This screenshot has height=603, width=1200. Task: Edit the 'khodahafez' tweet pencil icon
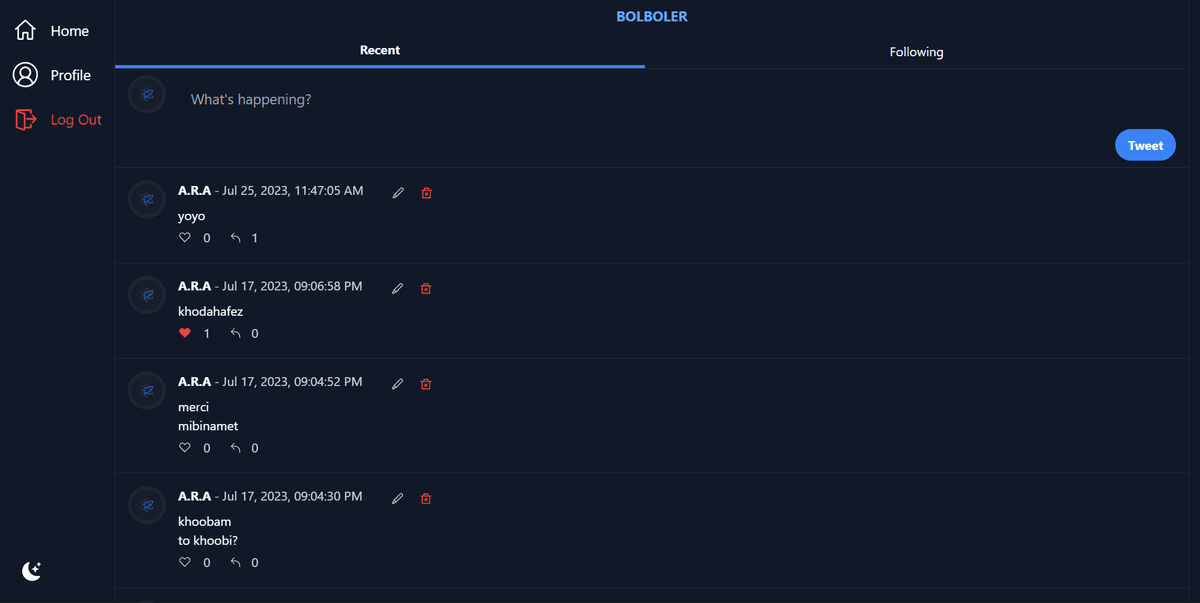(x=398, y=288)
